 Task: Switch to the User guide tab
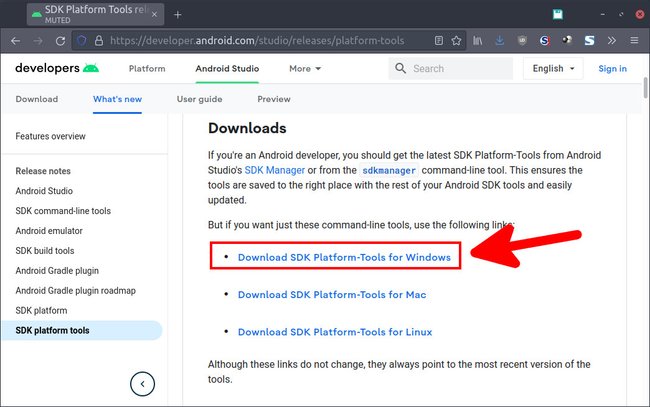(x=199, y=99)
